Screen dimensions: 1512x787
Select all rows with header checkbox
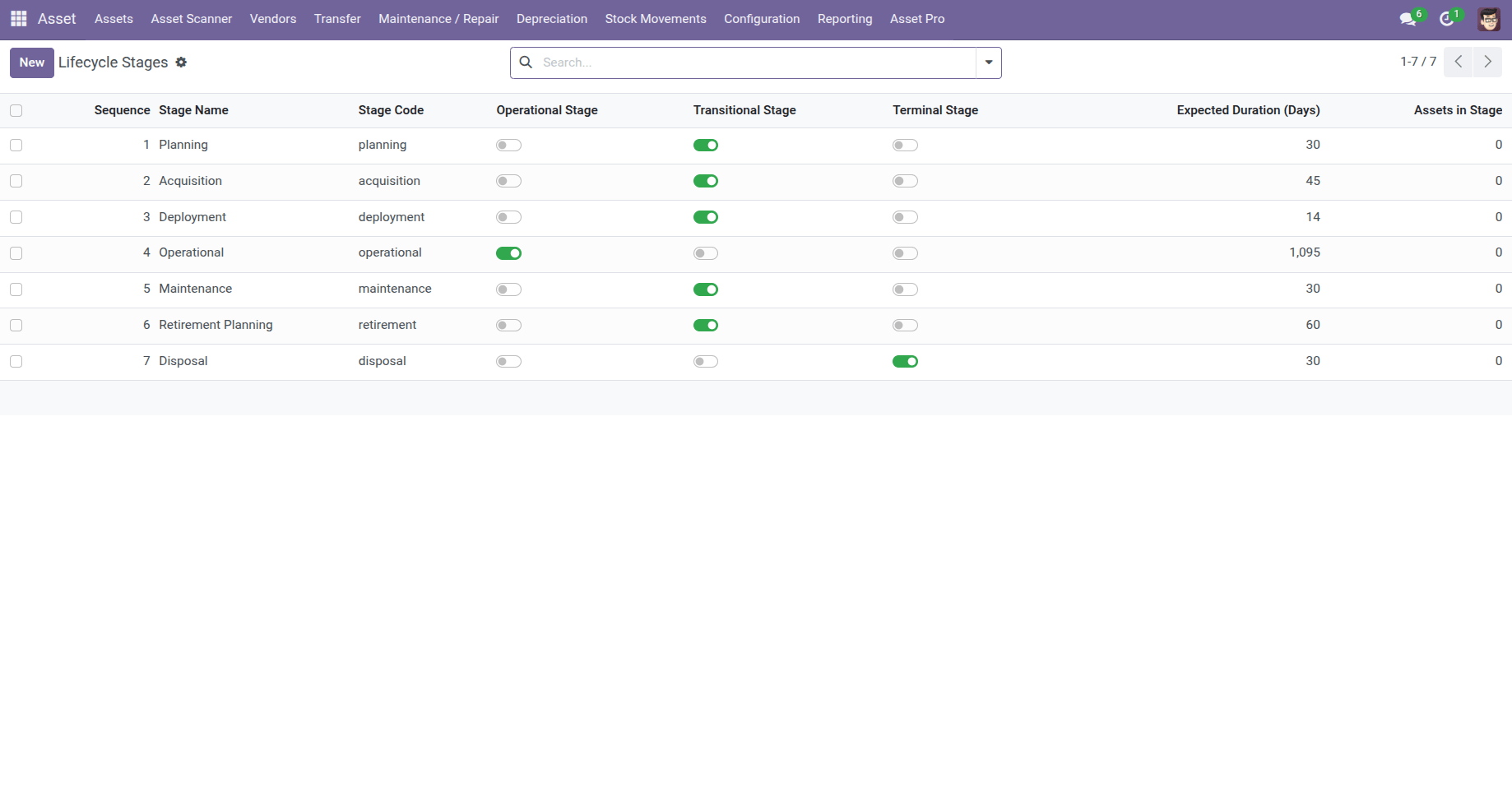16,110
